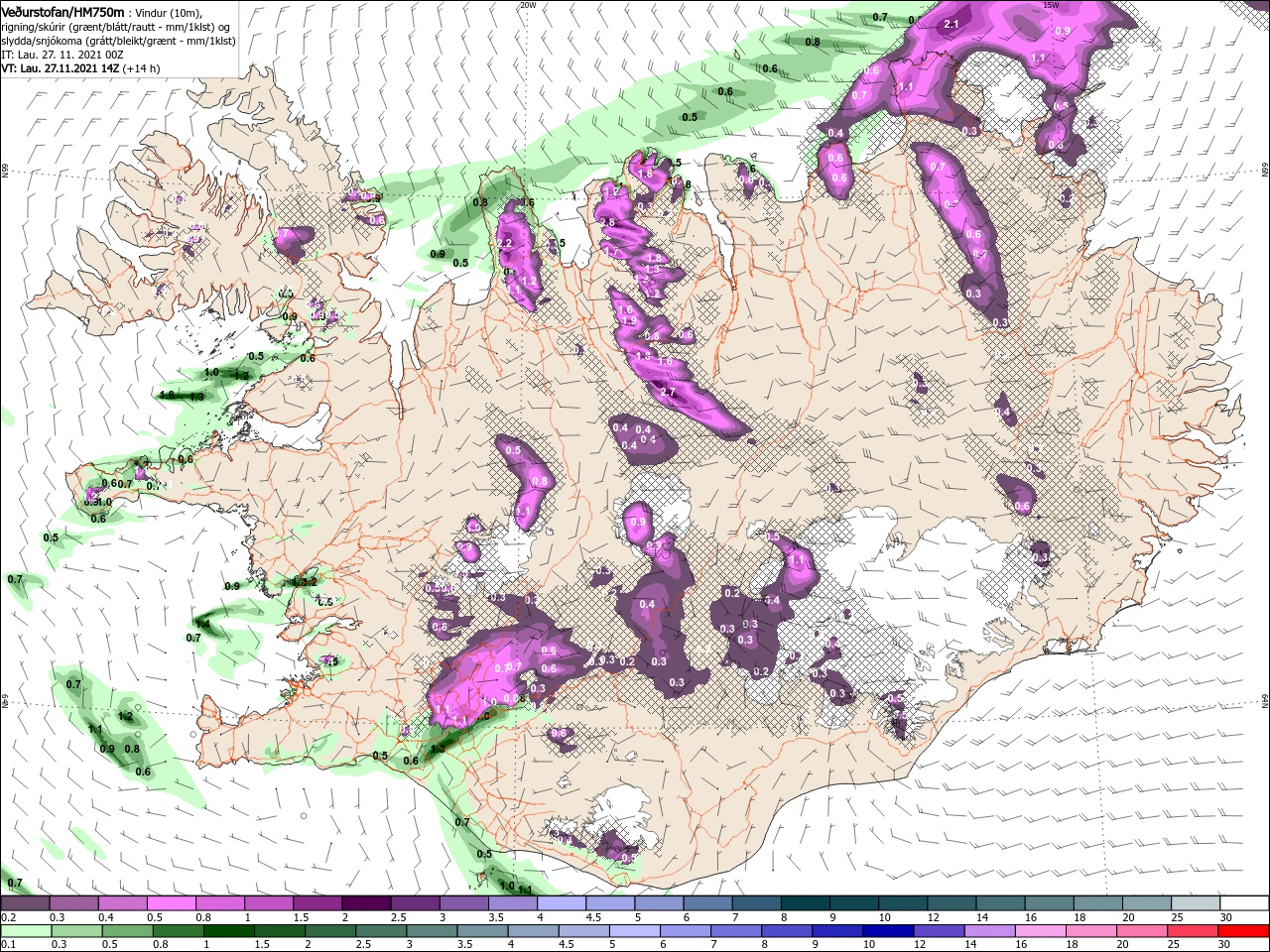The height and width of the screenshot is (952, 1270).
Task: Pick the rain scale 0.1 pale green swatch
Action: point(26,931)
